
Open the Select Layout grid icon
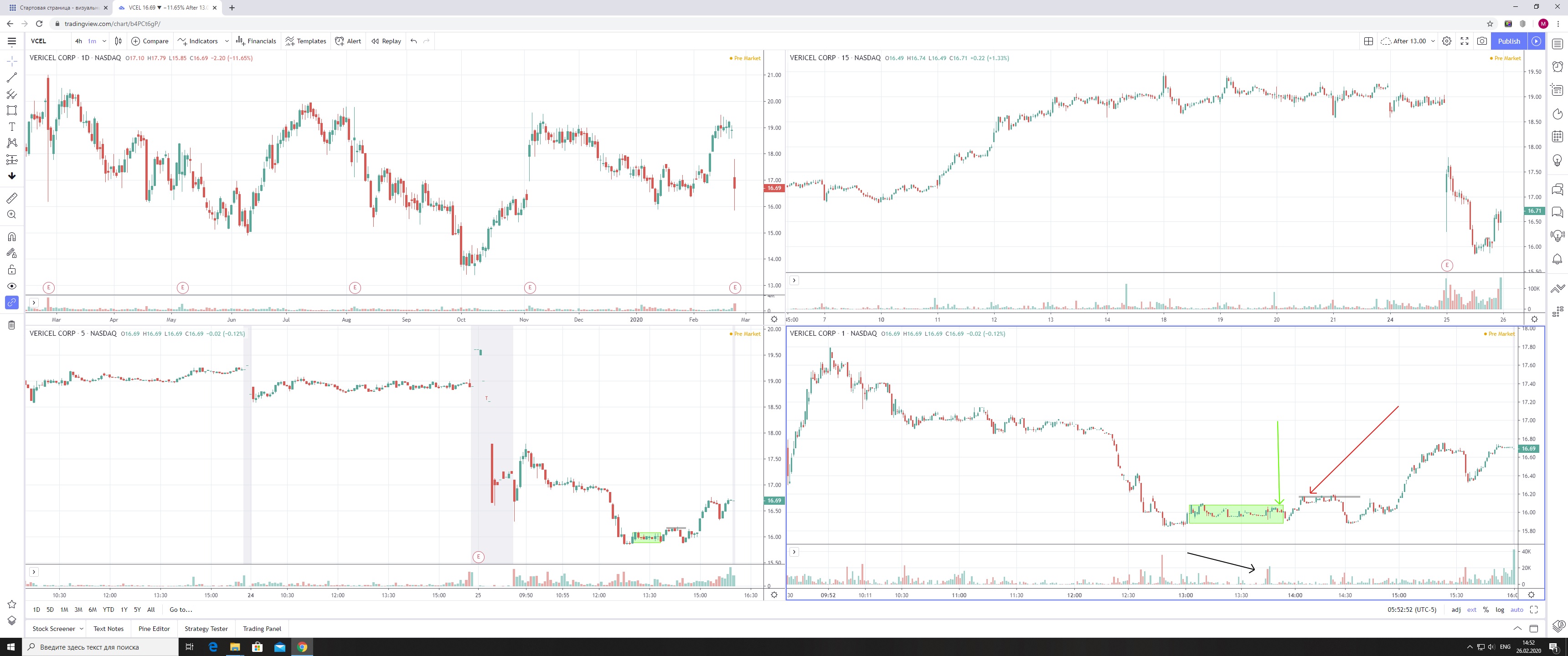pos(1368,41)
